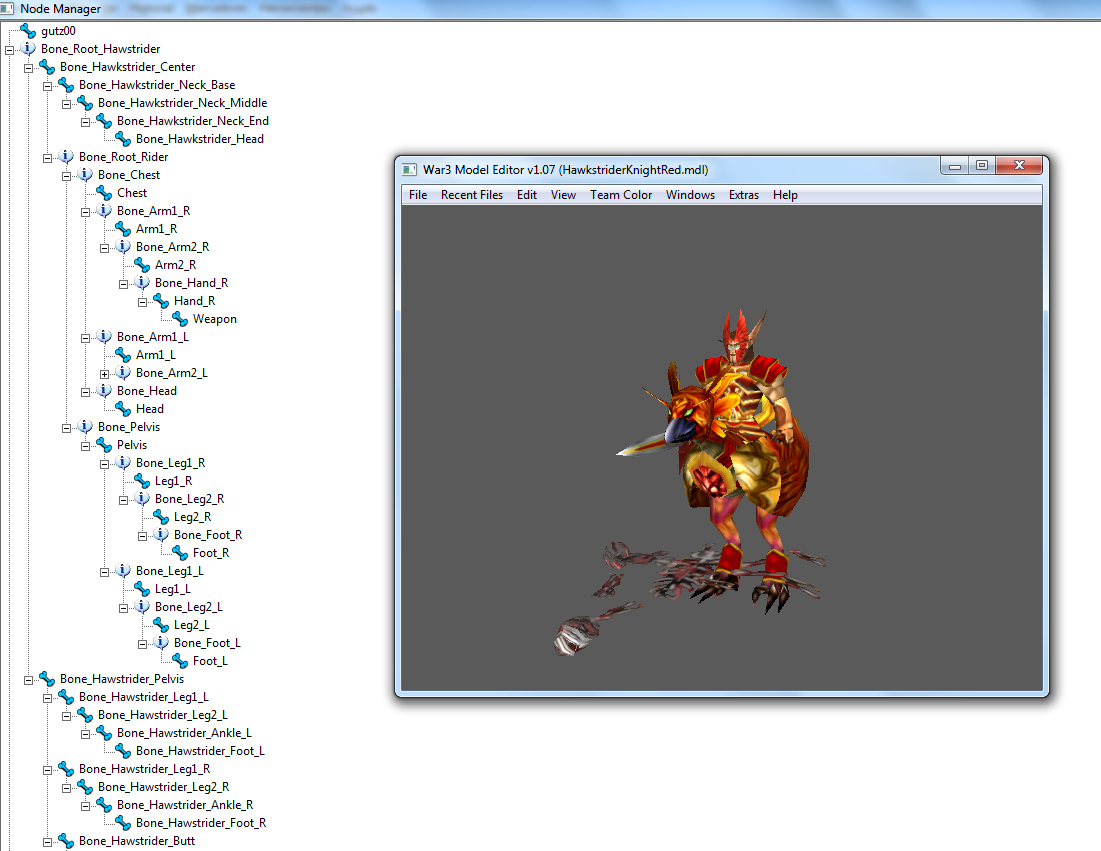Collapse the Bone_Hawstrider_Pelvis branch
This screenshot has width=1101, height=851.
tap(28, 680)
